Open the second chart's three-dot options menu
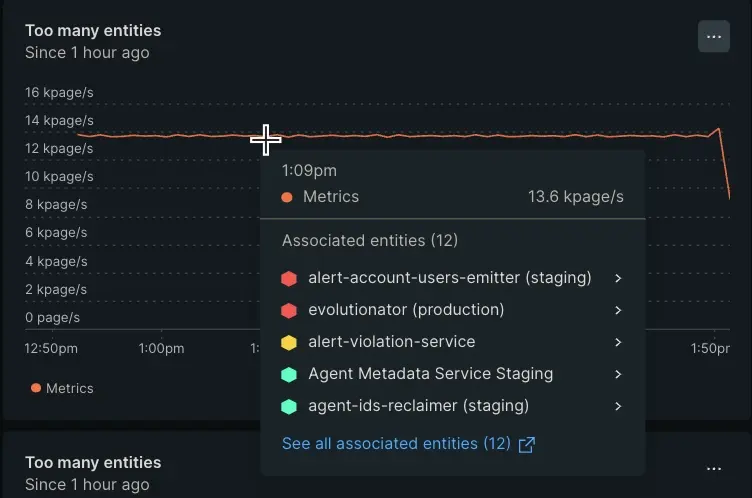The width and height of the screenshot is (752, 498). [713, 468]
